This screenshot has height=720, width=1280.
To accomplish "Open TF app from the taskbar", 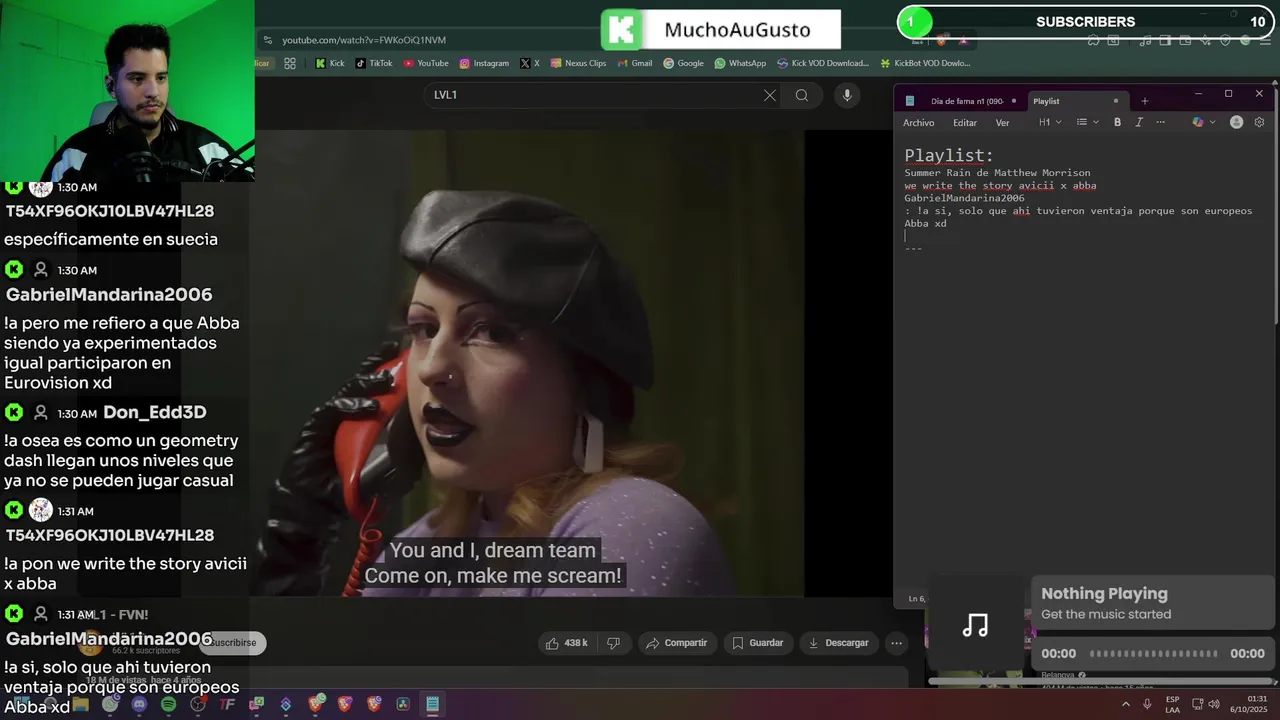I will (x=227, y=705).
